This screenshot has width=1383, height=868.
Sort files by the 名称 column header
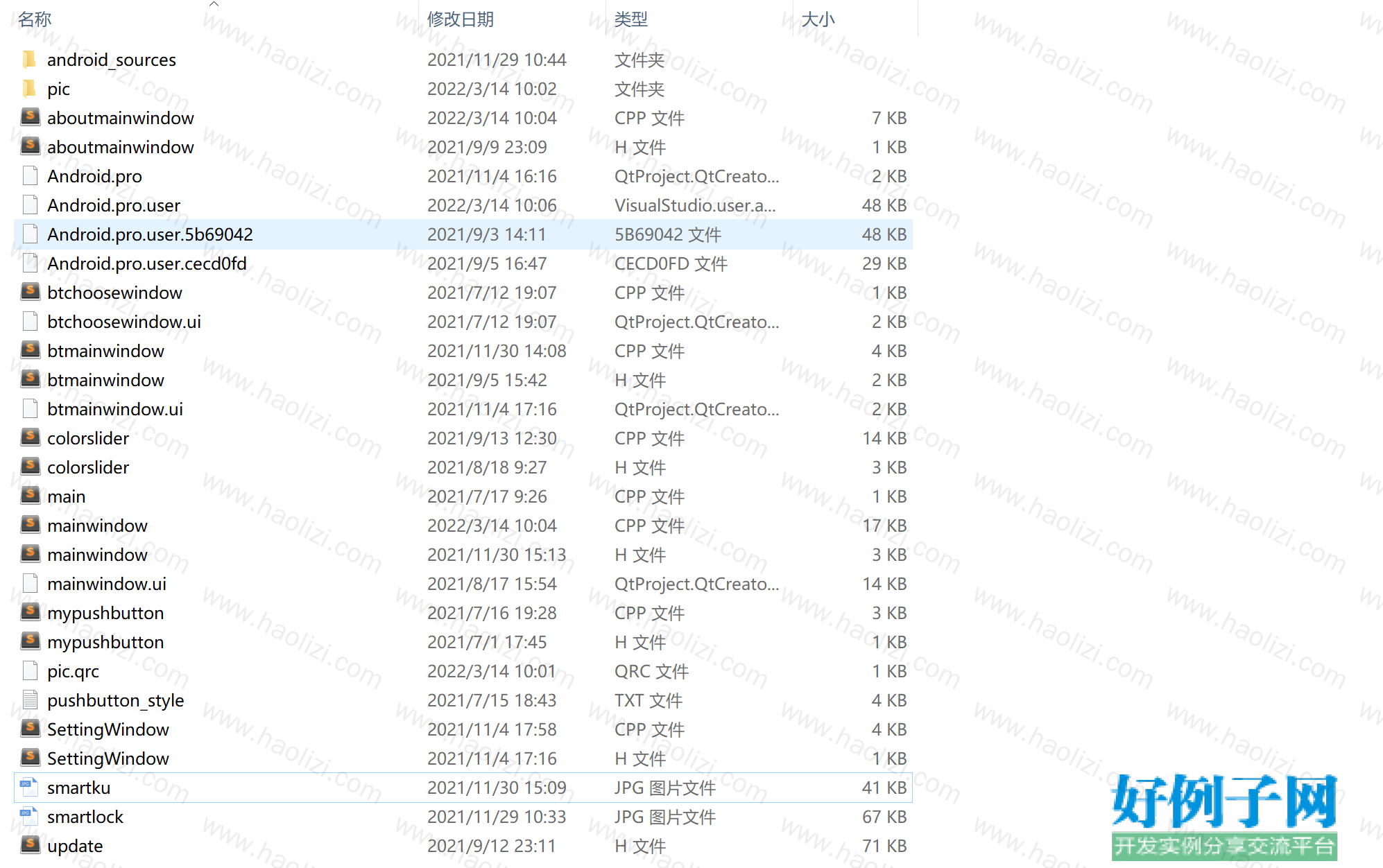35,19
